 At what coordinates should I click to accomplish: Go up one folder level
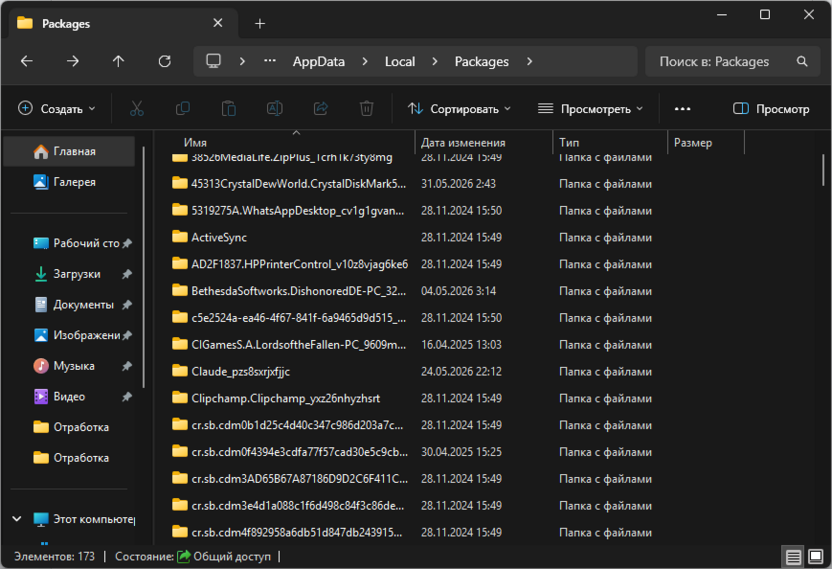coord(118,62)
